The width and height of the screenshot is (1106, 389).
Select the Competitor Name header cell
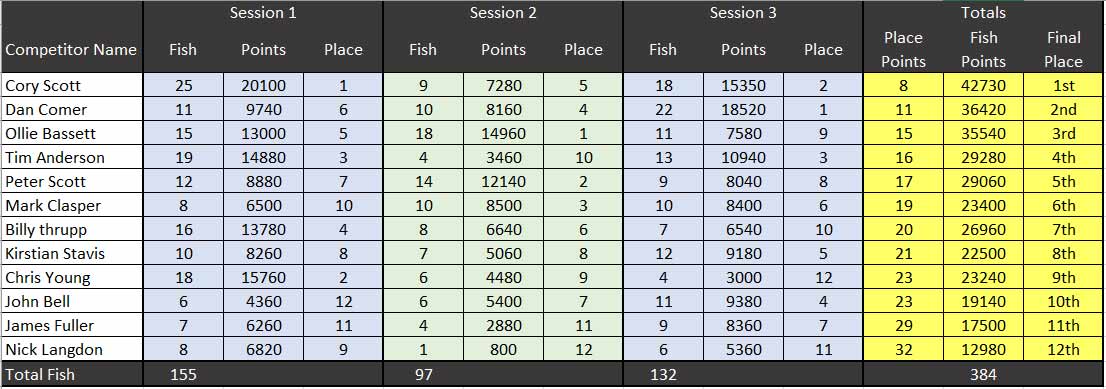click(71, 49)
